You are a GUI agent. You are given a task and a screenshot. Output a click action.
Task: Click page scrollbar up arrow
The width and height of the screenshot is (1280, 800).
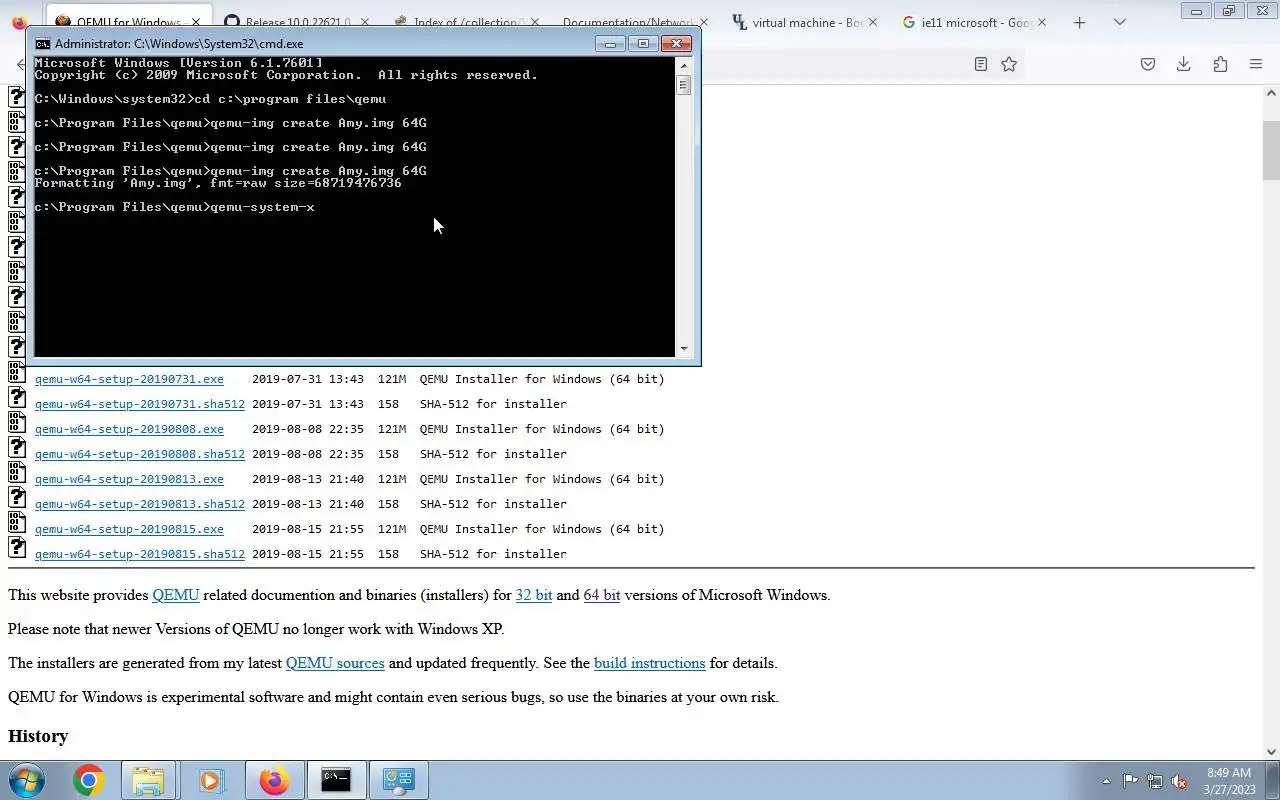pyautogui.click(x=1271, y=93)
